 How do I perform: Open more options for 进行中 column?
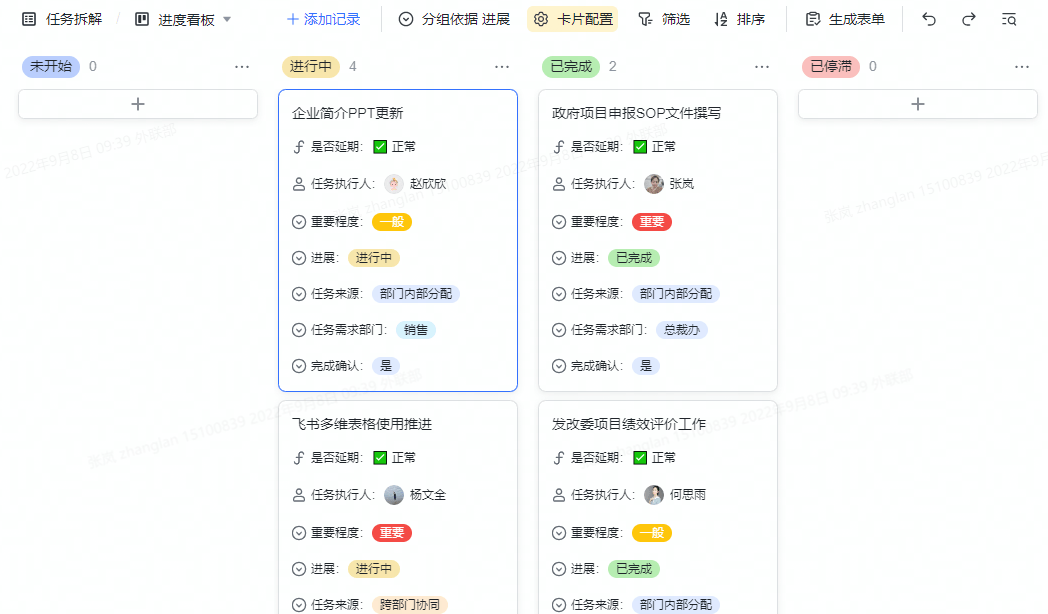[x=502, y=67]
